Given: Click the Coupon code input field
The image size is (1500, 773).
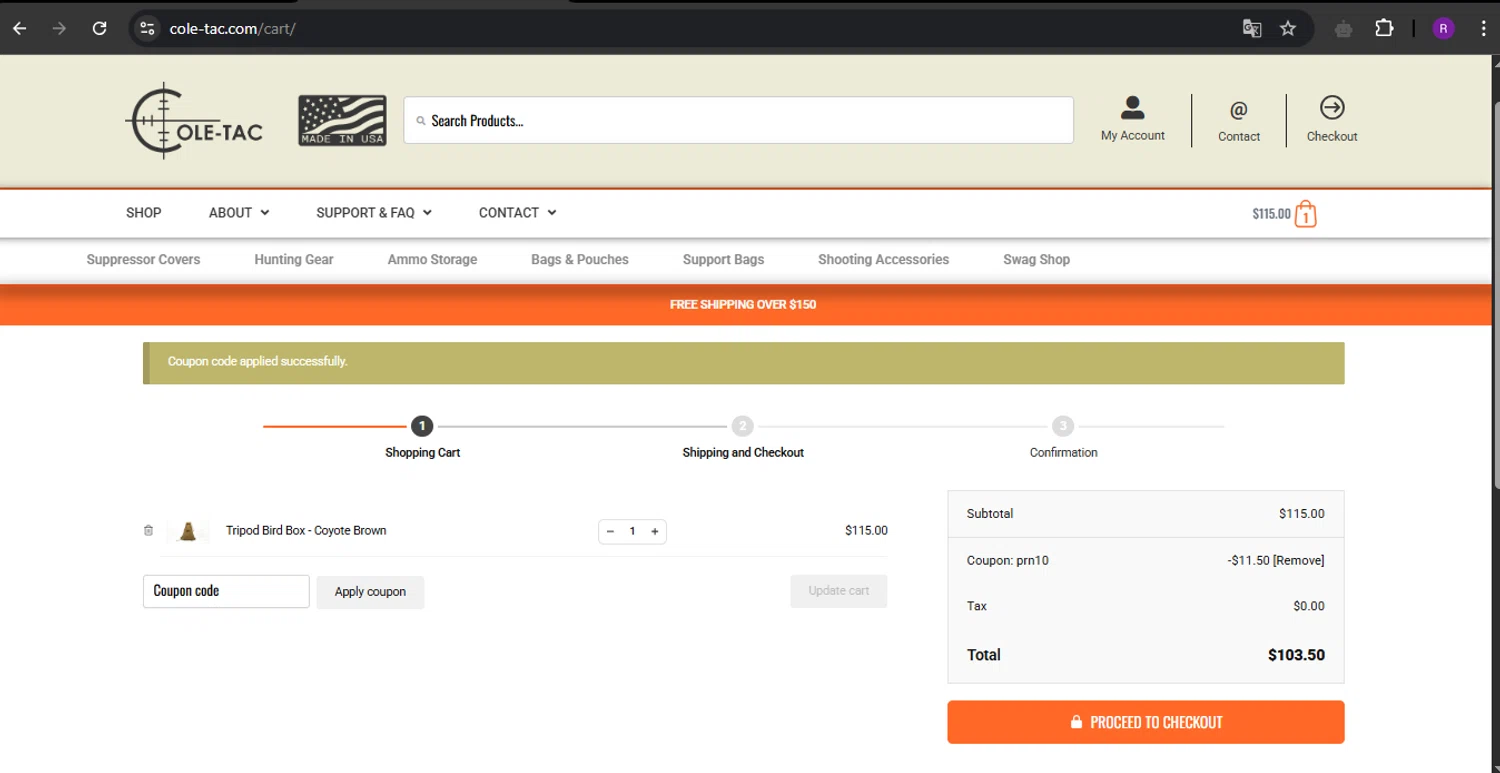Looking at the screenshot, I should click(x=226, y=591).
